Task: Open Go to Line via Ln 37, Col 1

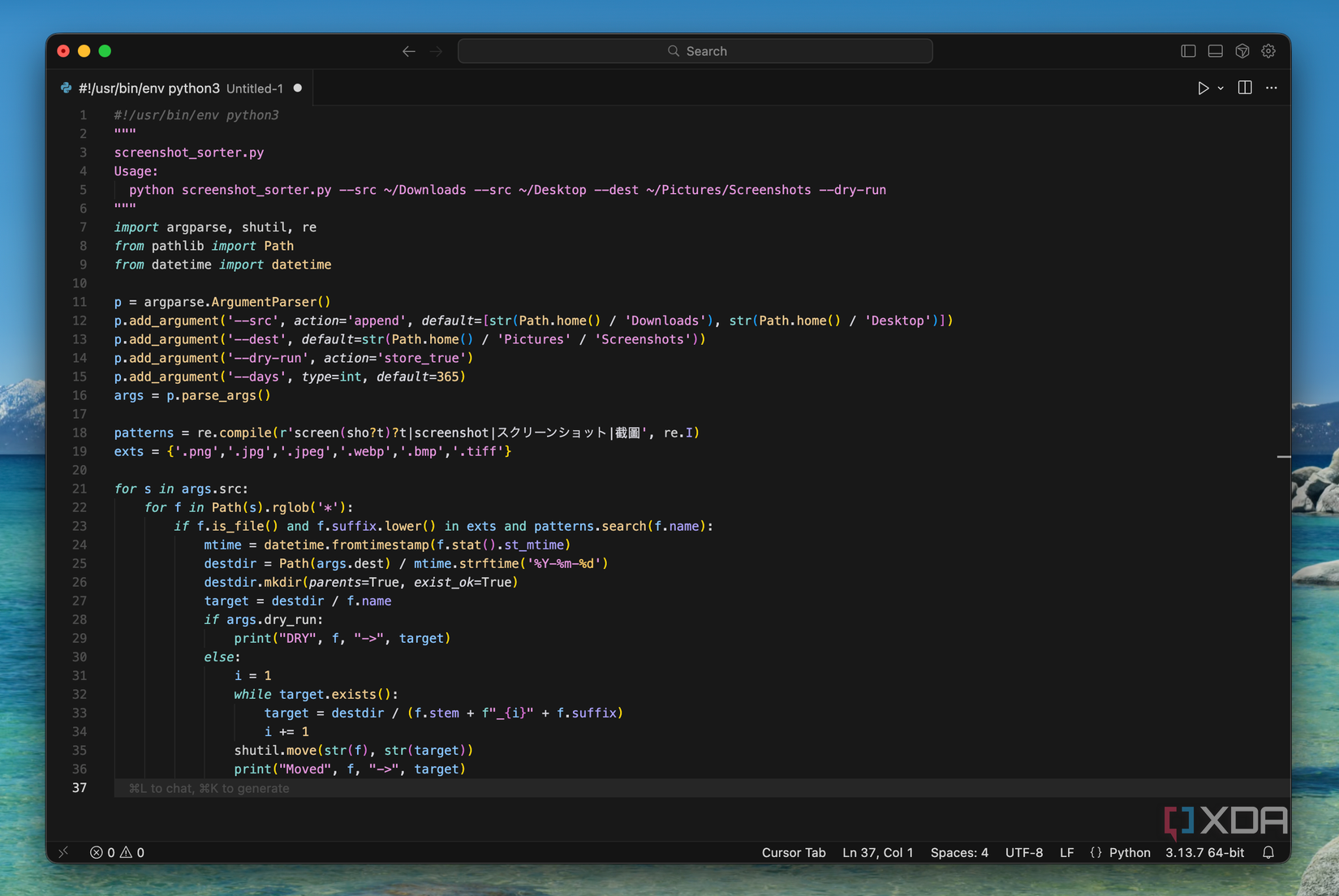Action: coord(877,852)
